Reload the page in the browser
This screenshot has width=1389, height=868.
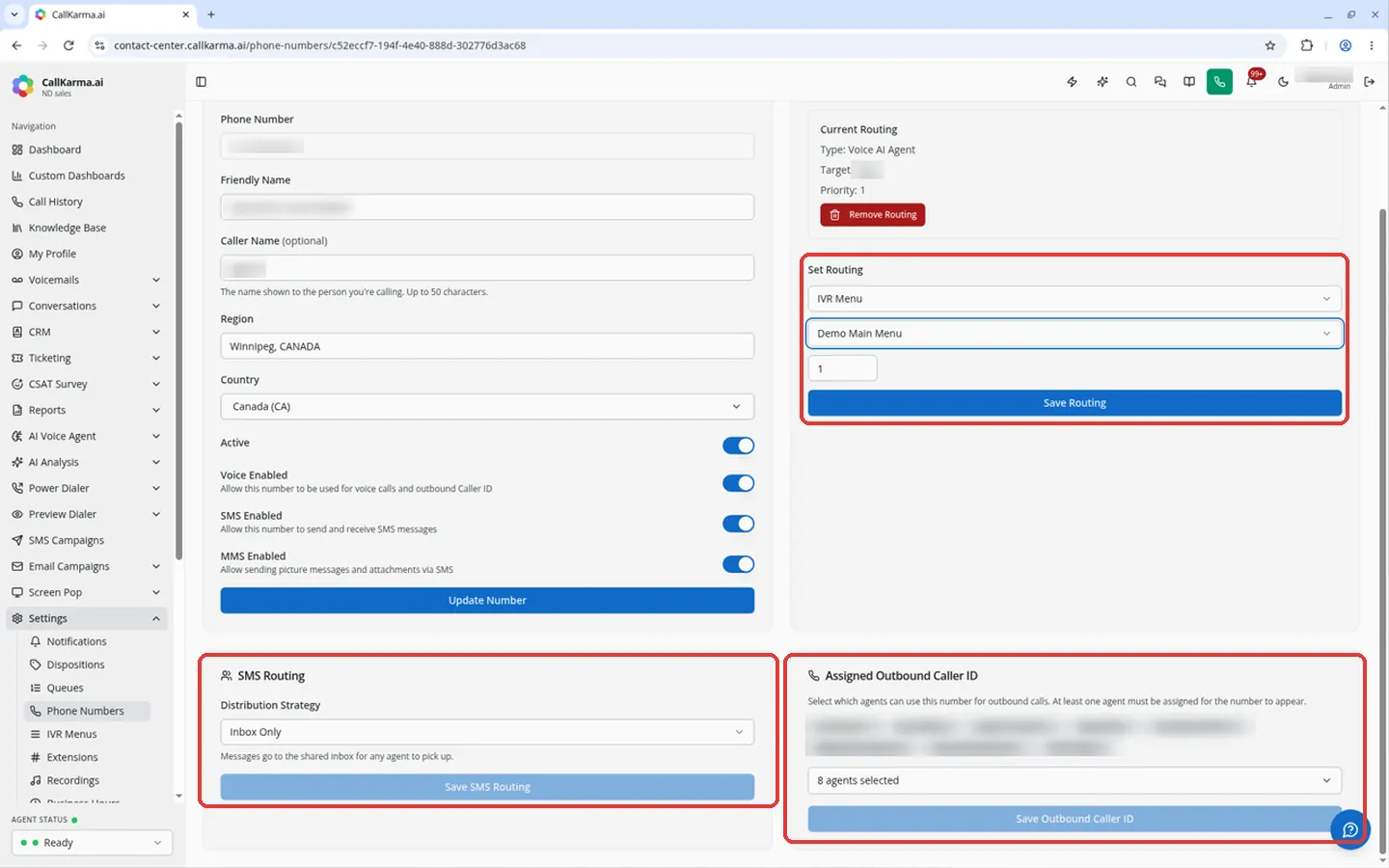68,45
